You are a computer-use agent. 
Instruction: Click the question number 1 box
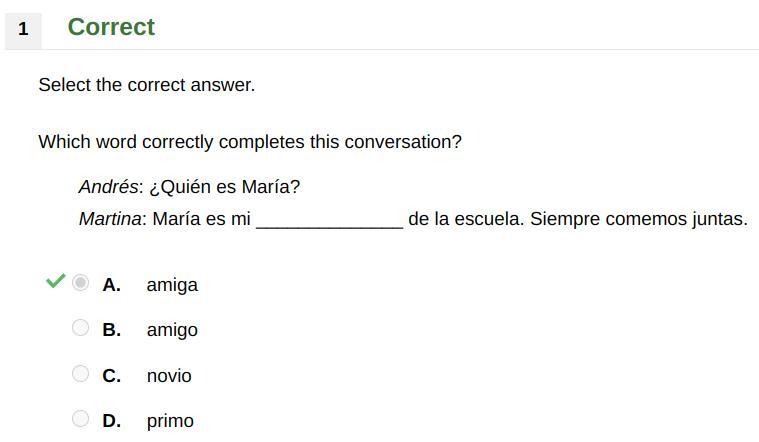[x=23, y=29]
